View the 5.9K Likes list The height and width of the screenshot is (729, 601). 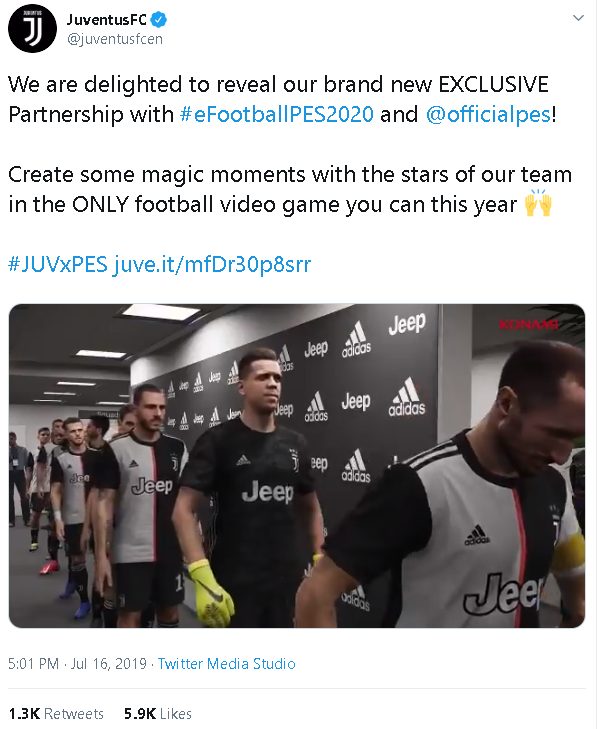click(x=158, y=714)
